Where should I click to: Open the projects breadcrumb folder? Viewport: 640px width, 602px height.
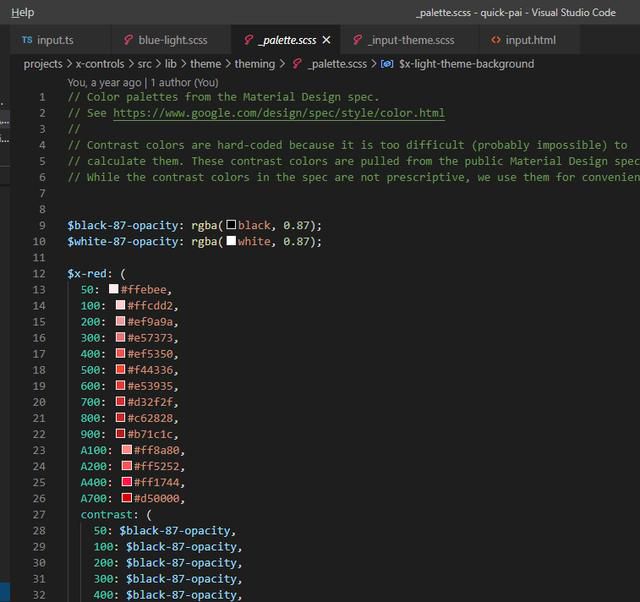coord(43,64)
